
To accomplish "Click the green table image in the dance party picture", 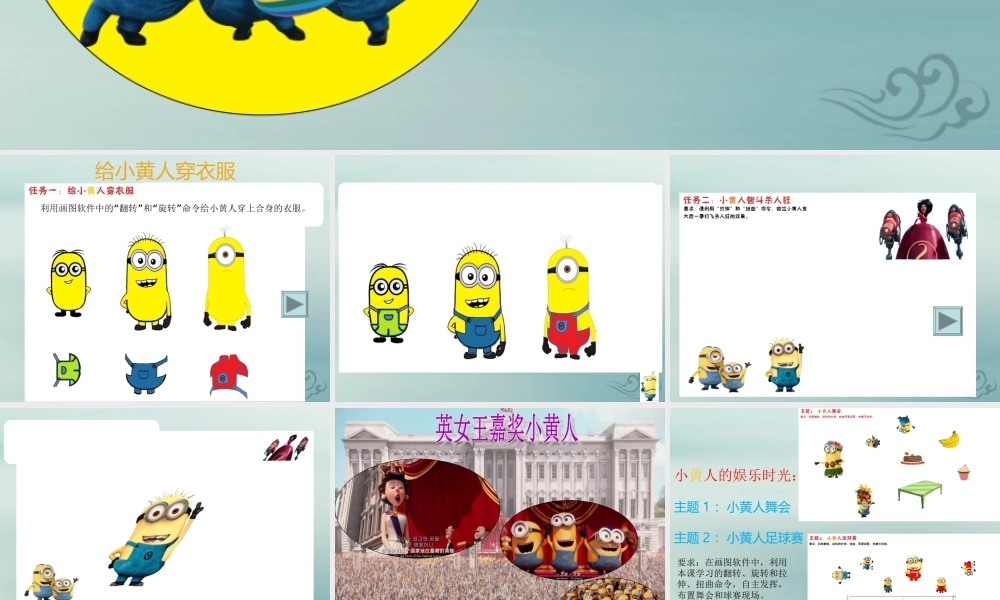I will 920,494.
